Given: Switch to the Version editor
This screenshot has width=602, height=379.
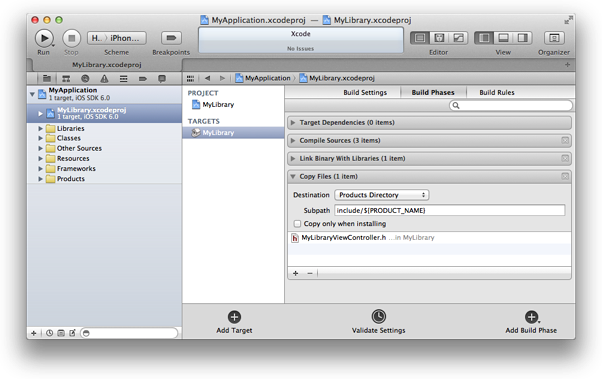Looking at the screenshot, I should 458,38.
